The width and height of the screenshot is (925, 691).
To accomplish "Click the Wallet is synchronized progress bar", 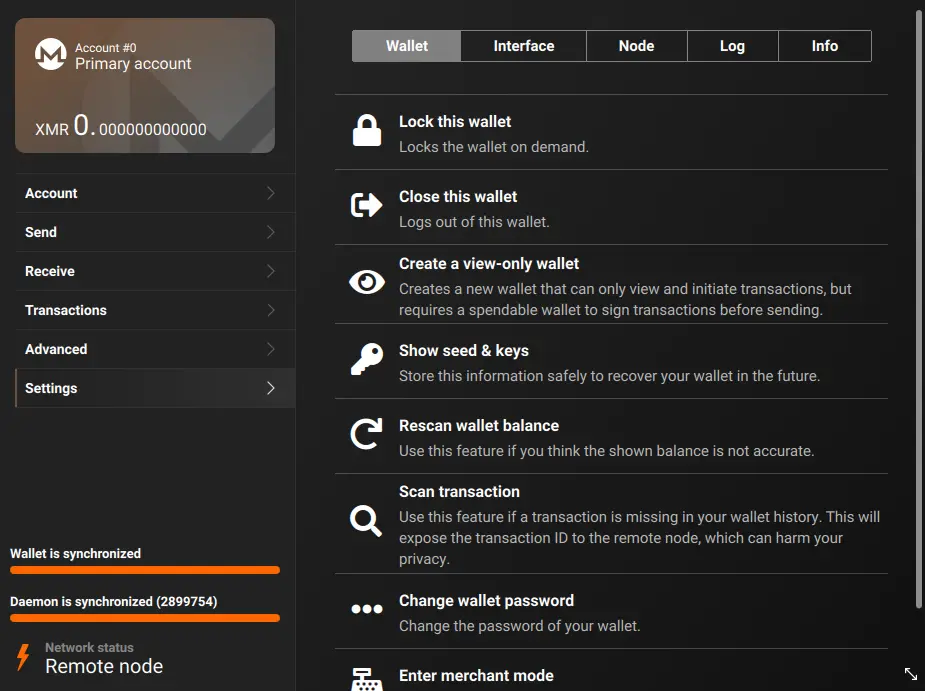I will tap(145, 570).
